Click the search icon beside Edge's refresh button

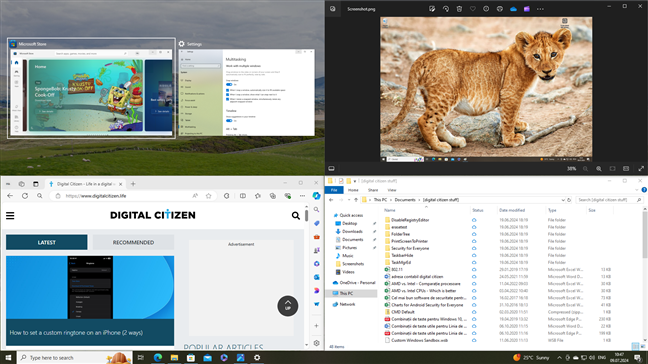click(40, 196)
